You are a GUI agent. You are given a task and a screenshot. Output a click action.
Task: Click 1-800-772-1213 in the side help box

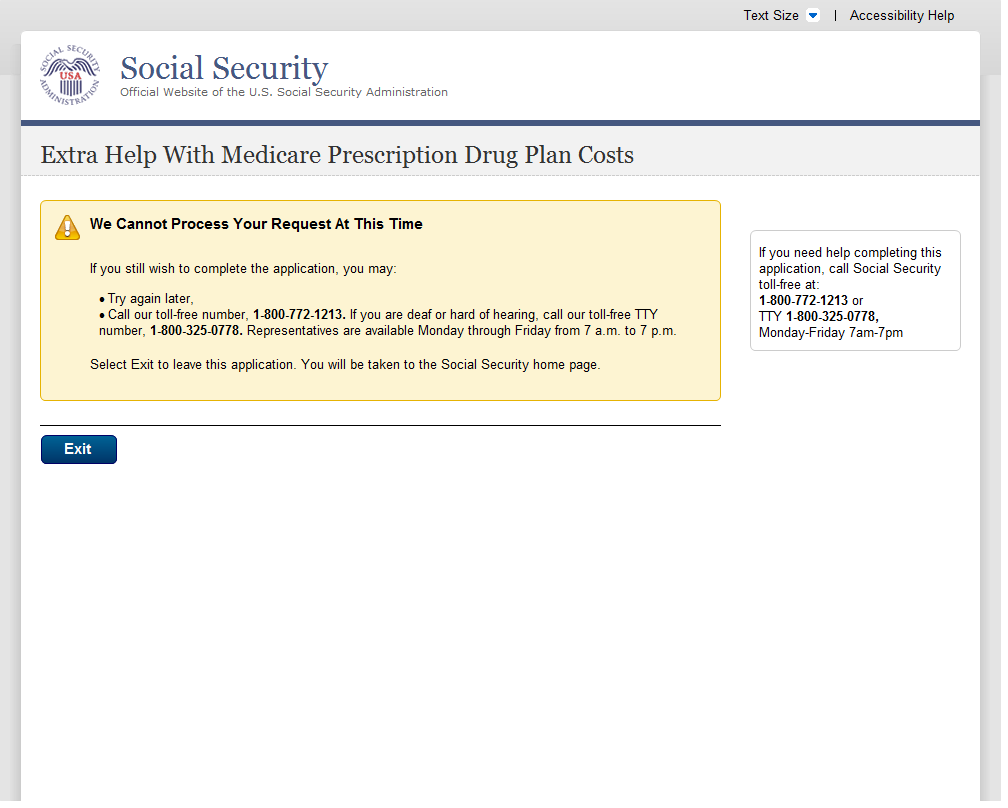click(x=803, y=300)
